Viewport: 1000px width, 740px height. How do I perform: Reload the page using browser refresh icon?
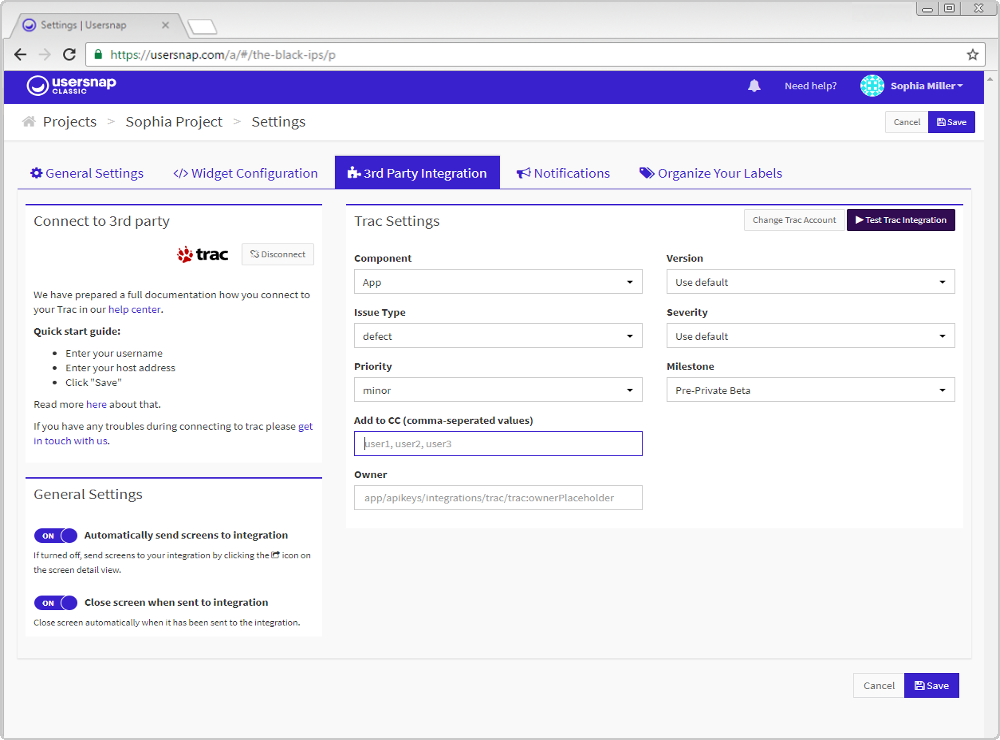point(69,55)
